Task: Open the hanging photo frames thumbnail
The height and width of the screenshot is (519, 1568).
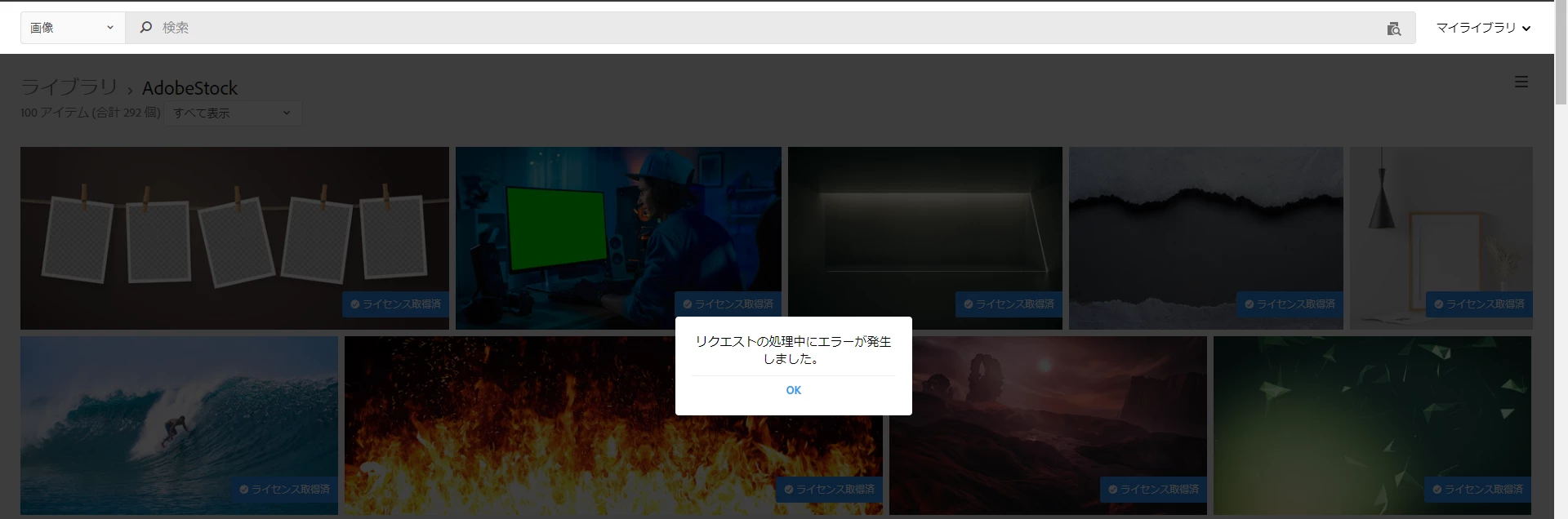Action: point(234,238)
